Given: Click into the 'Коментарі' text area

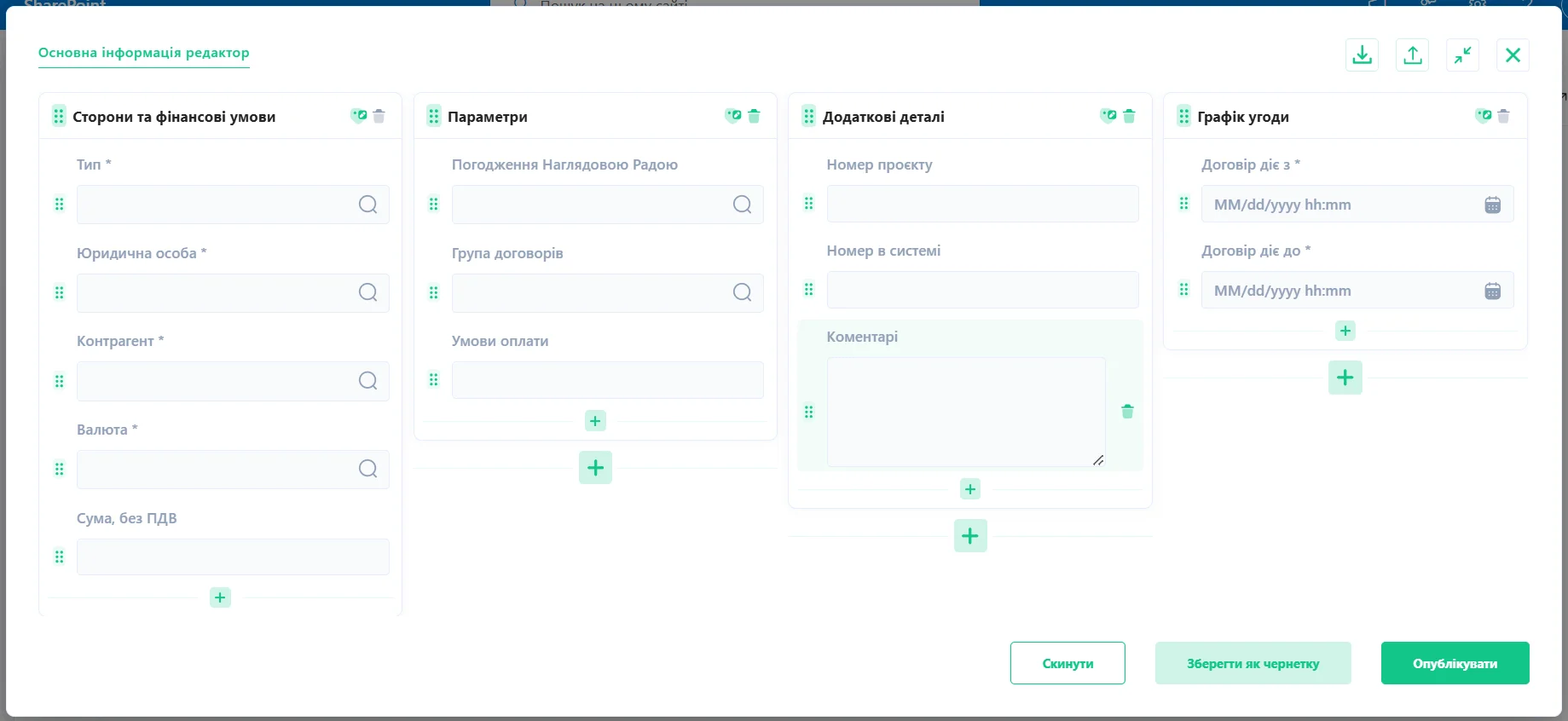Looking at the screenshot, I should click(x=966, y=412).
